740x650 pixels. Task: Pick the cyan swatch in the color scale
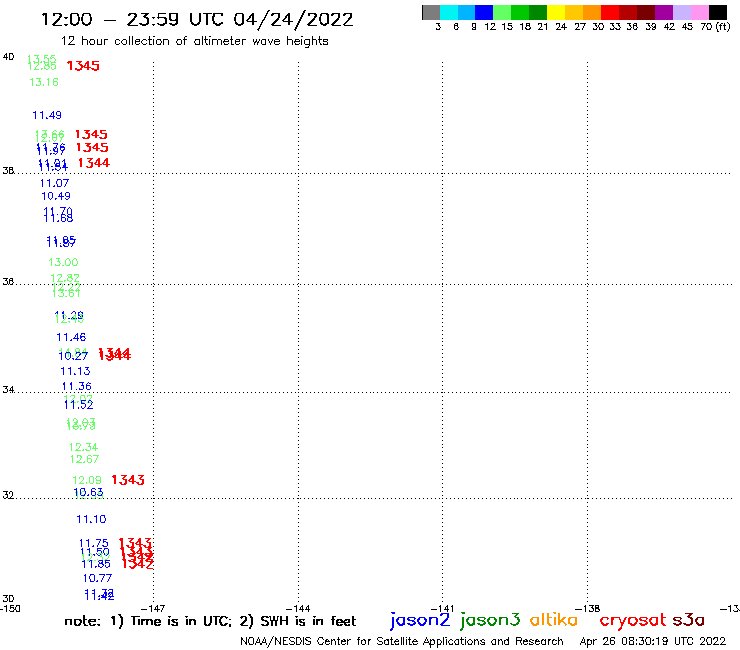(x=449, y=12)
